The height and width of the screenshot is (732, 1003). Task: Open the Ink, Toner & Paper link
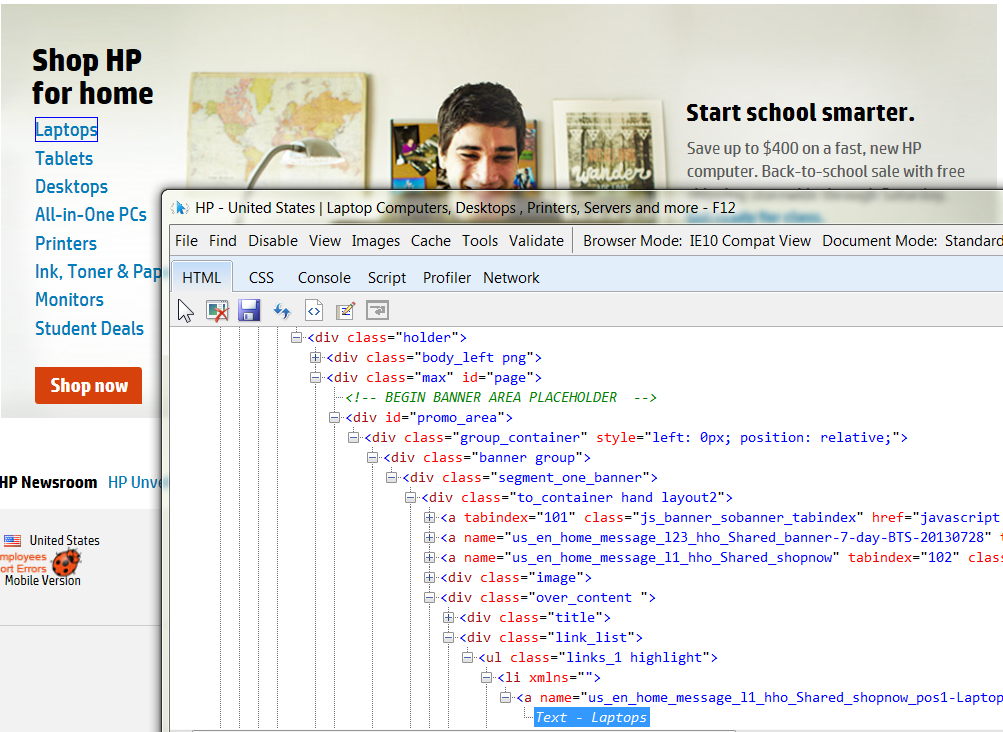coord(98,272)
